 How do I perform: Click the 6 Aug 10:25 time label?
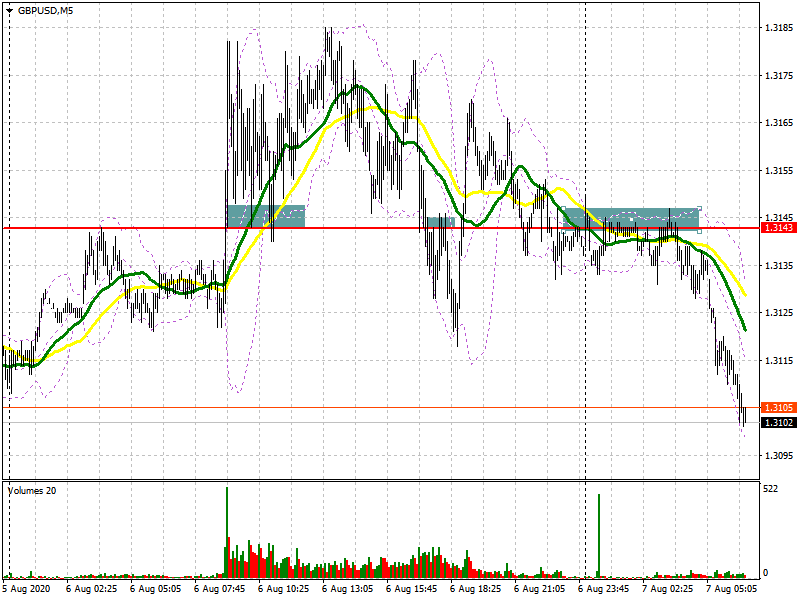click(284, 589)
